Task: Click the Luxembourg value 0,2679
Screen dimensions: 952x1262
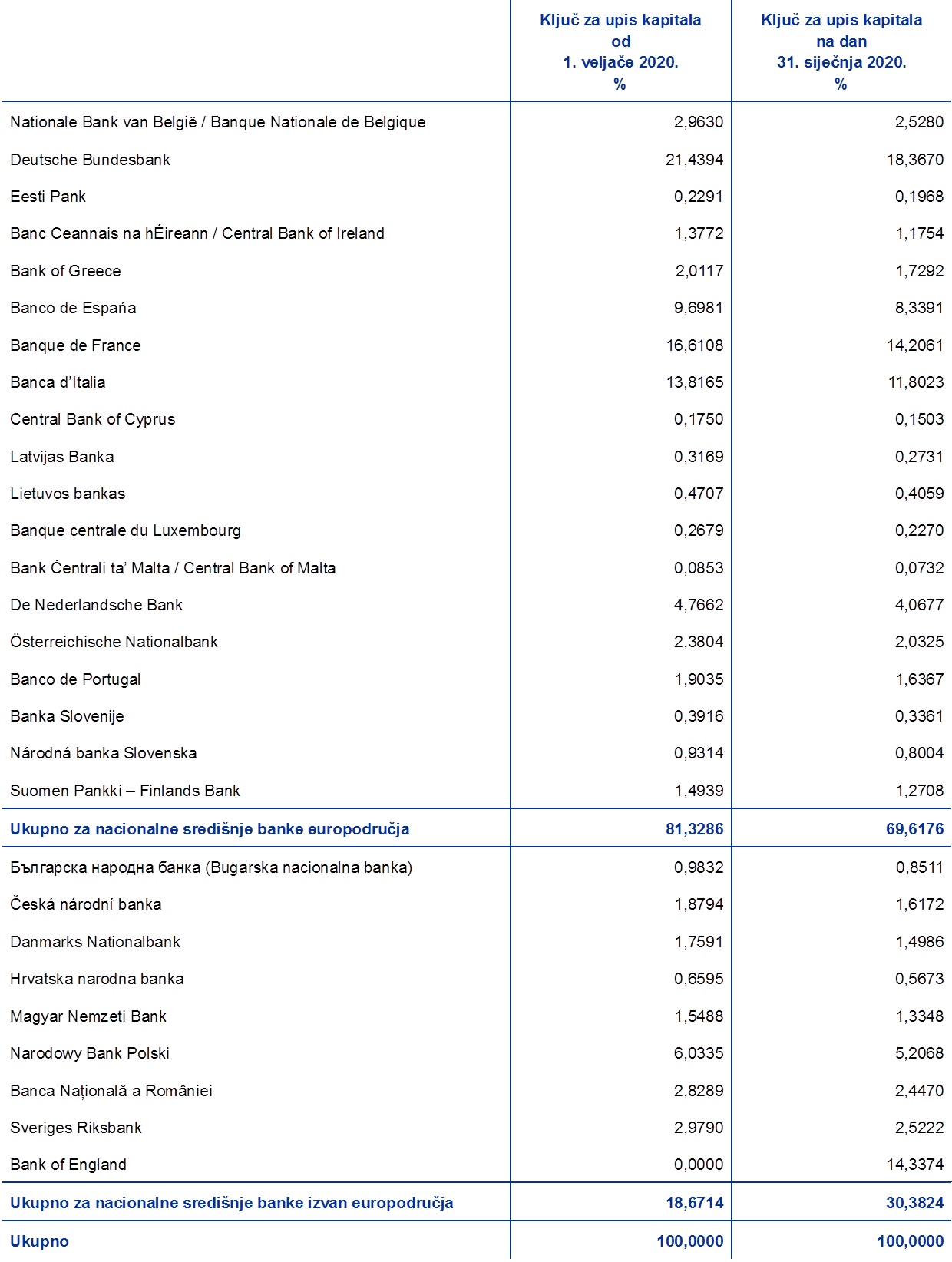Action: pyautogui.click(x=699, y=530)
